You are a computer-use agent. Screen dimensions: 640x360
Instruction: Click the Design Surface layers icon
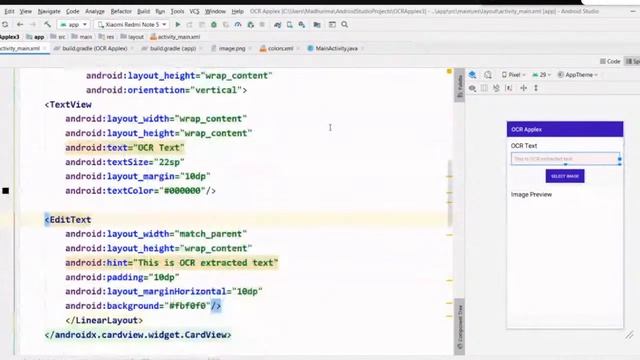click(472, 75)
